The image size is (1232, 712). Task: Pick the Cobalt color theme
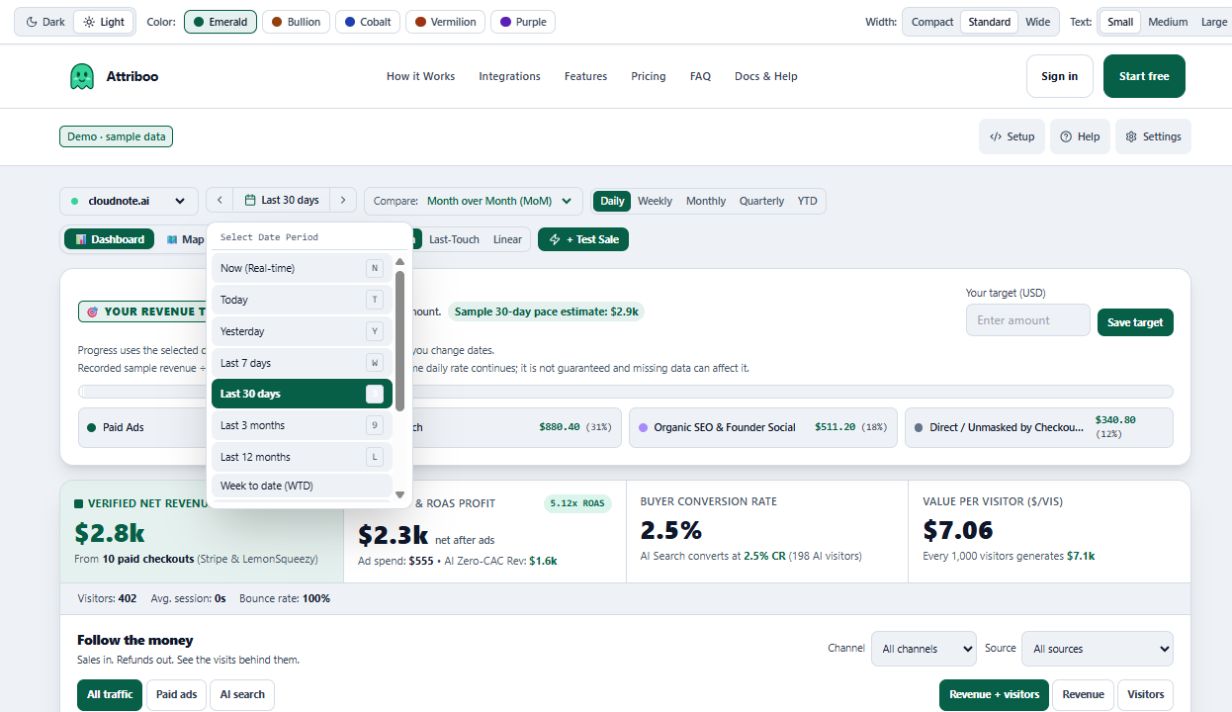click(368, 22)
